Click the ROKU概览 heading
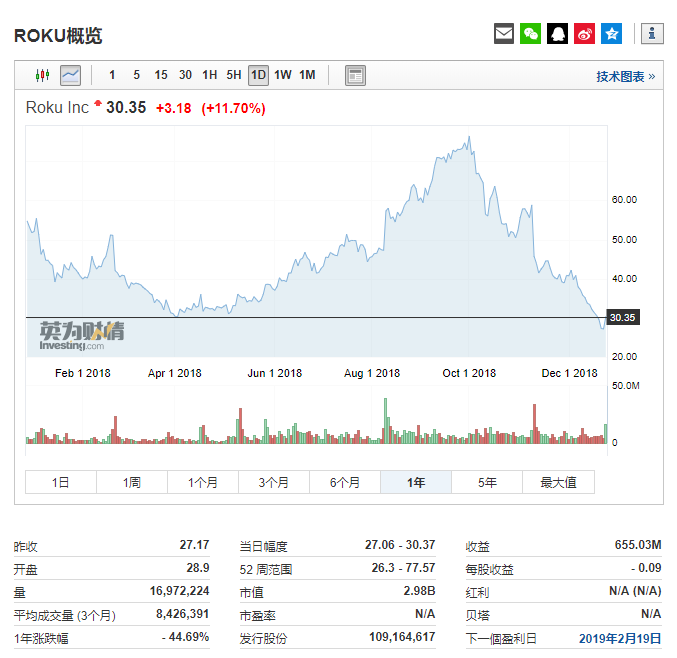 [58, 35]
